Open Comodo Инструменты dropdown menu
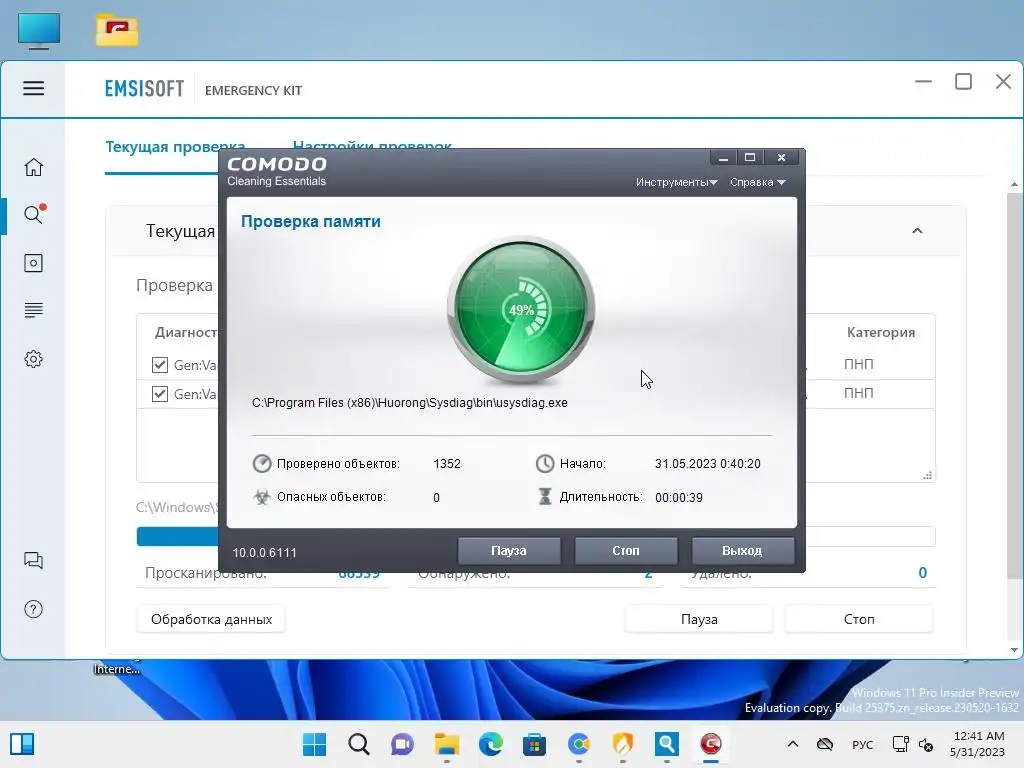This screenshot has height=768, width=1024. tap(677, 182)
